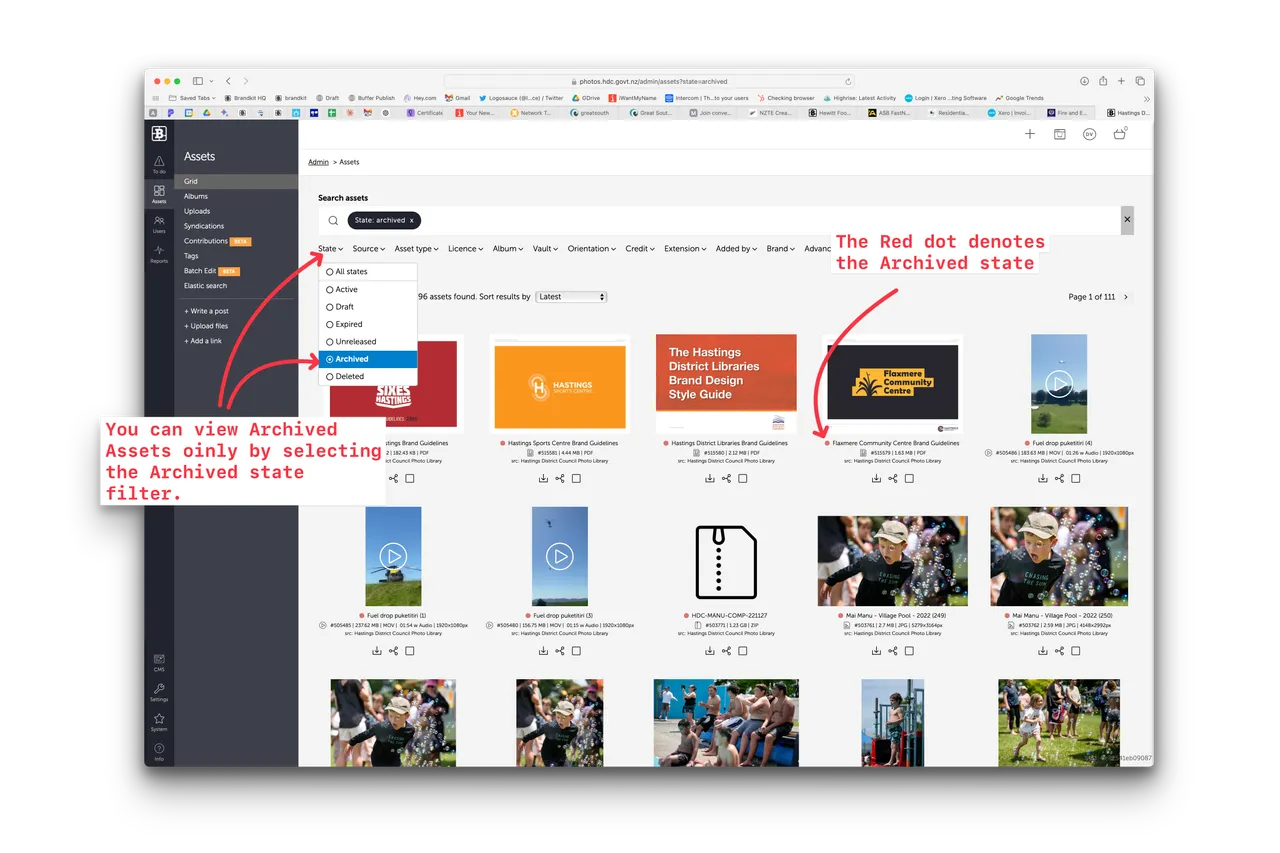Open Settings from the left rail
Screen dimensions: 1280x853
[x=159, y=692]
